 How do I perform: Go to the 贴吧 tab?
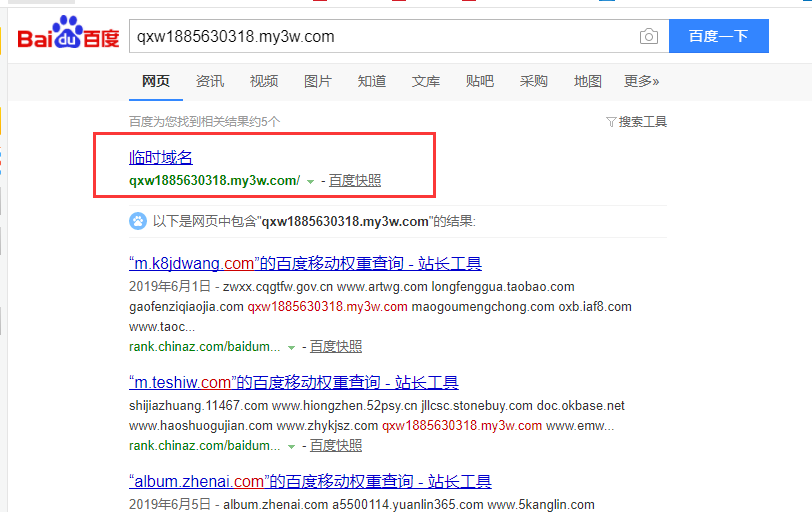click(480, 81)
